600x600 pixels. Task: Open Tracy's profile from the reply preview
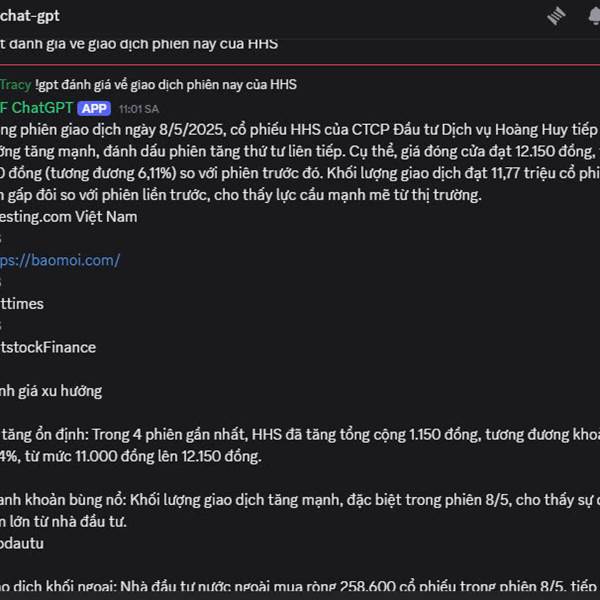click(15, 85)
